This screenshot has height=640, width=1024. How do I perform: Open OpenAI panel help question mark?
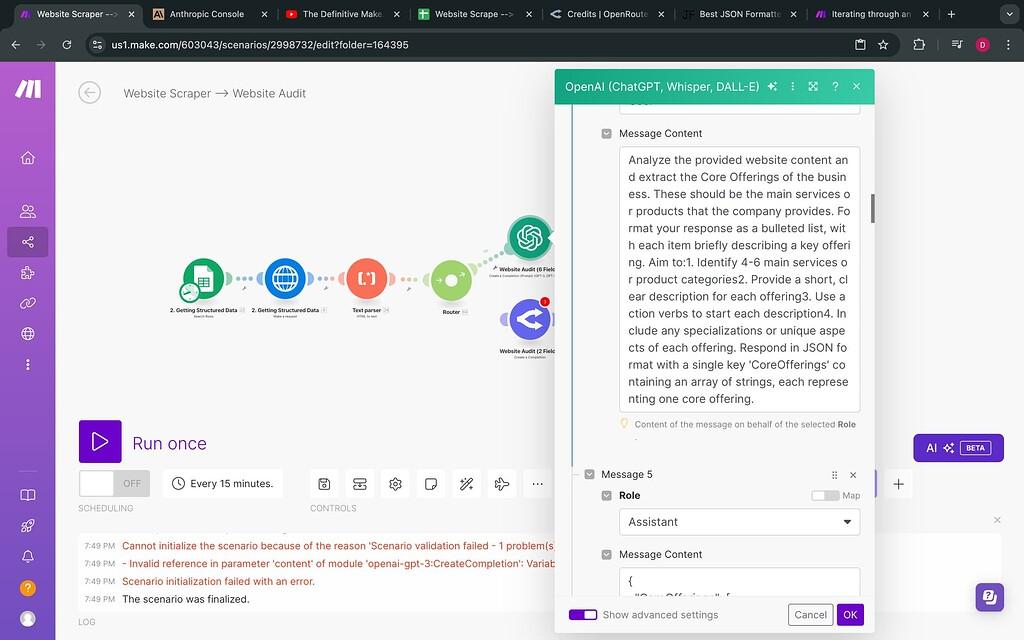(x=835, y=86)
